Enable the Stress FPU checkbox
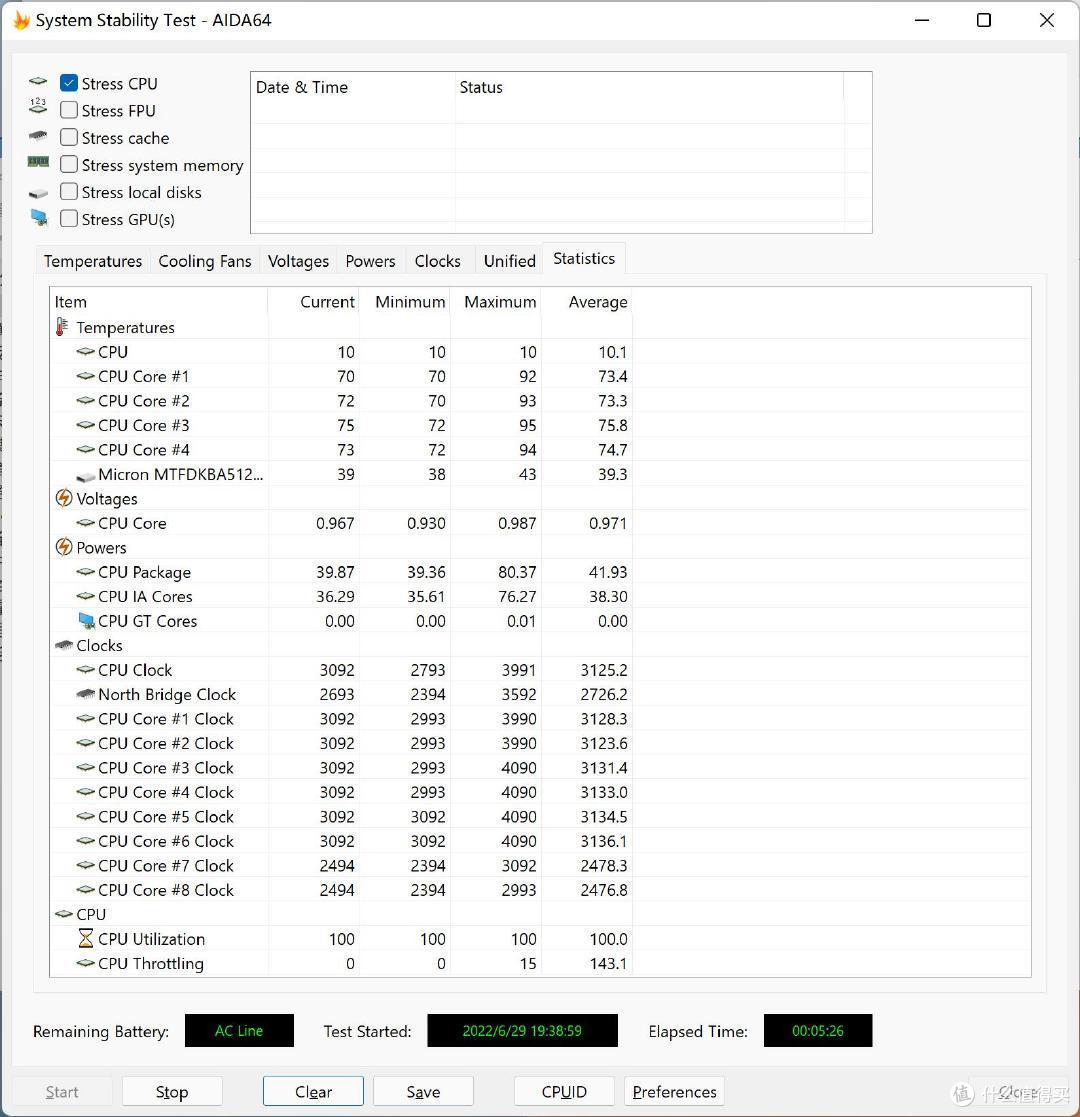 (x=69, y=110)
